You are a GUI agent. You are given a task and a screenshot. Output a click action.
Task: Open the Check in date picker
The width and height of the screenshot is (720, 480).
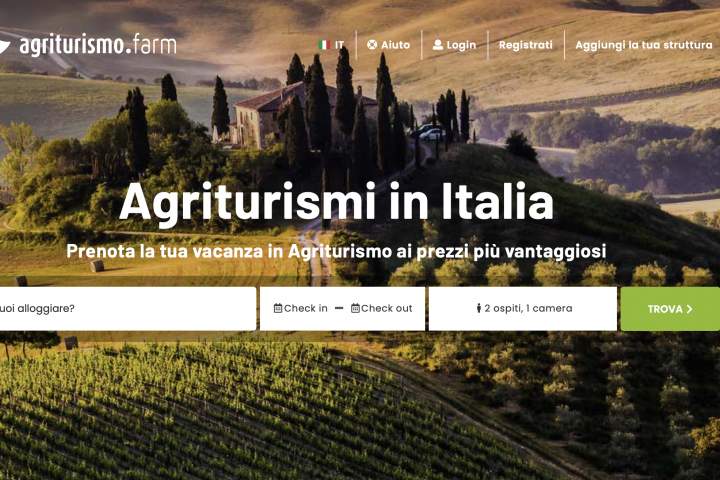click(301, 308)
